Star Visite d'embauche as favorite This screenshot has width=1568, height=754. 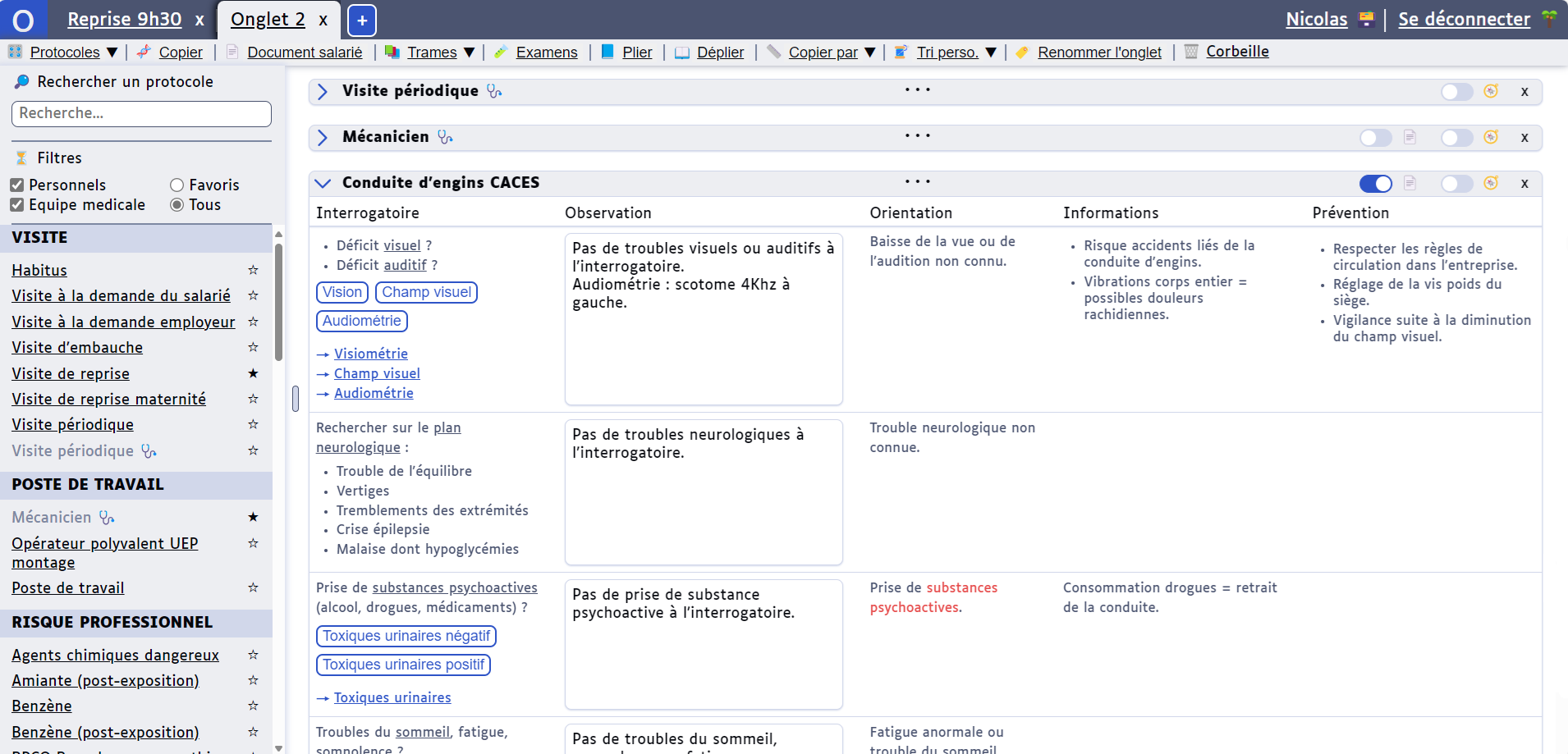point(254,347)
